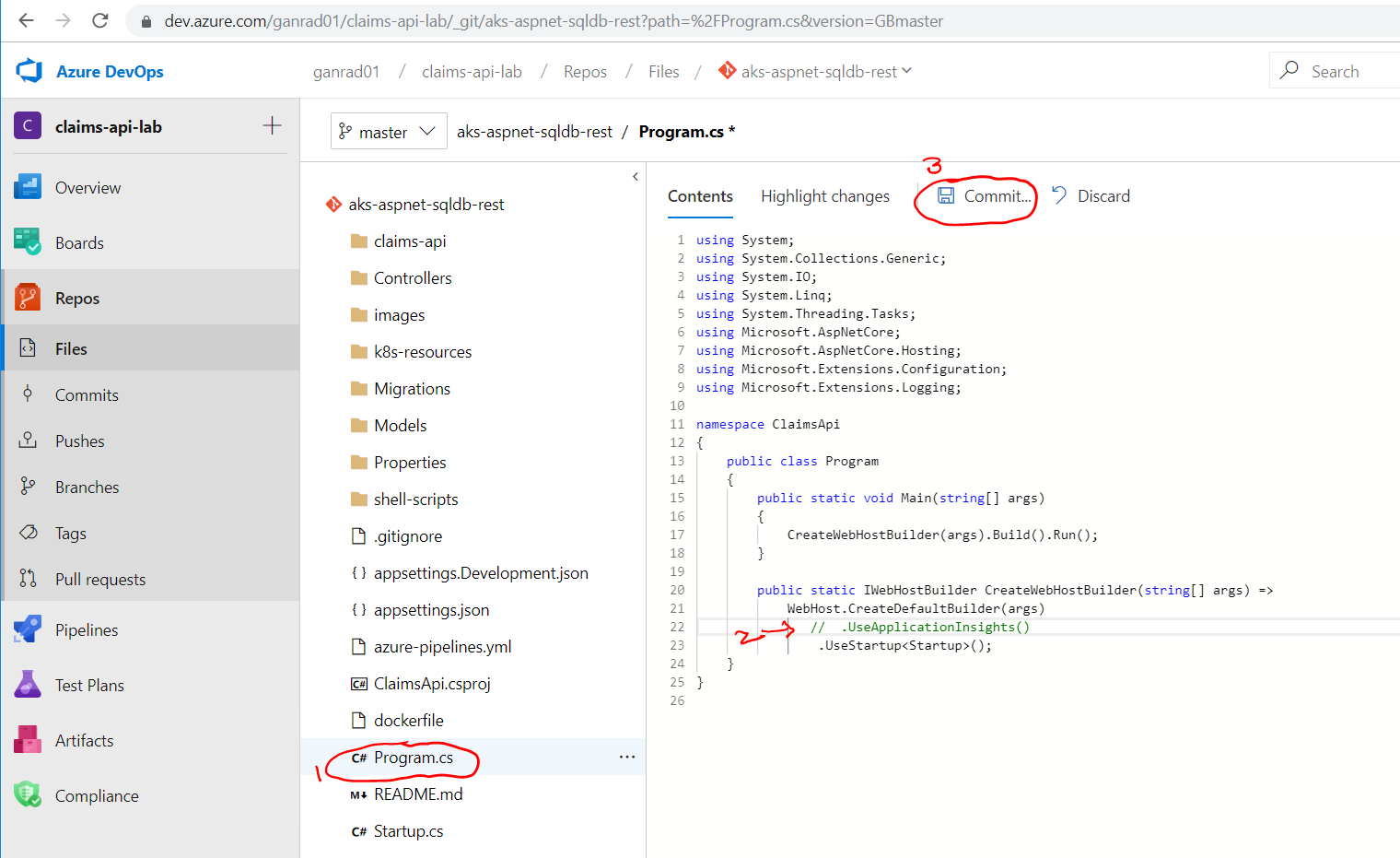This screenshot has height=858, width=1400.
Task: Click the Discard button
Action: pos(1091,196)
